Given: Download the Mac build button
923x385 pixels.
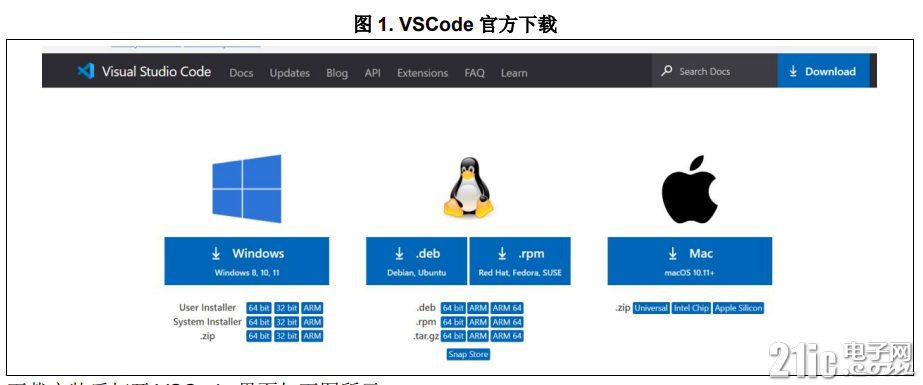Looking at the screenshot, I should tap(689, 261).
